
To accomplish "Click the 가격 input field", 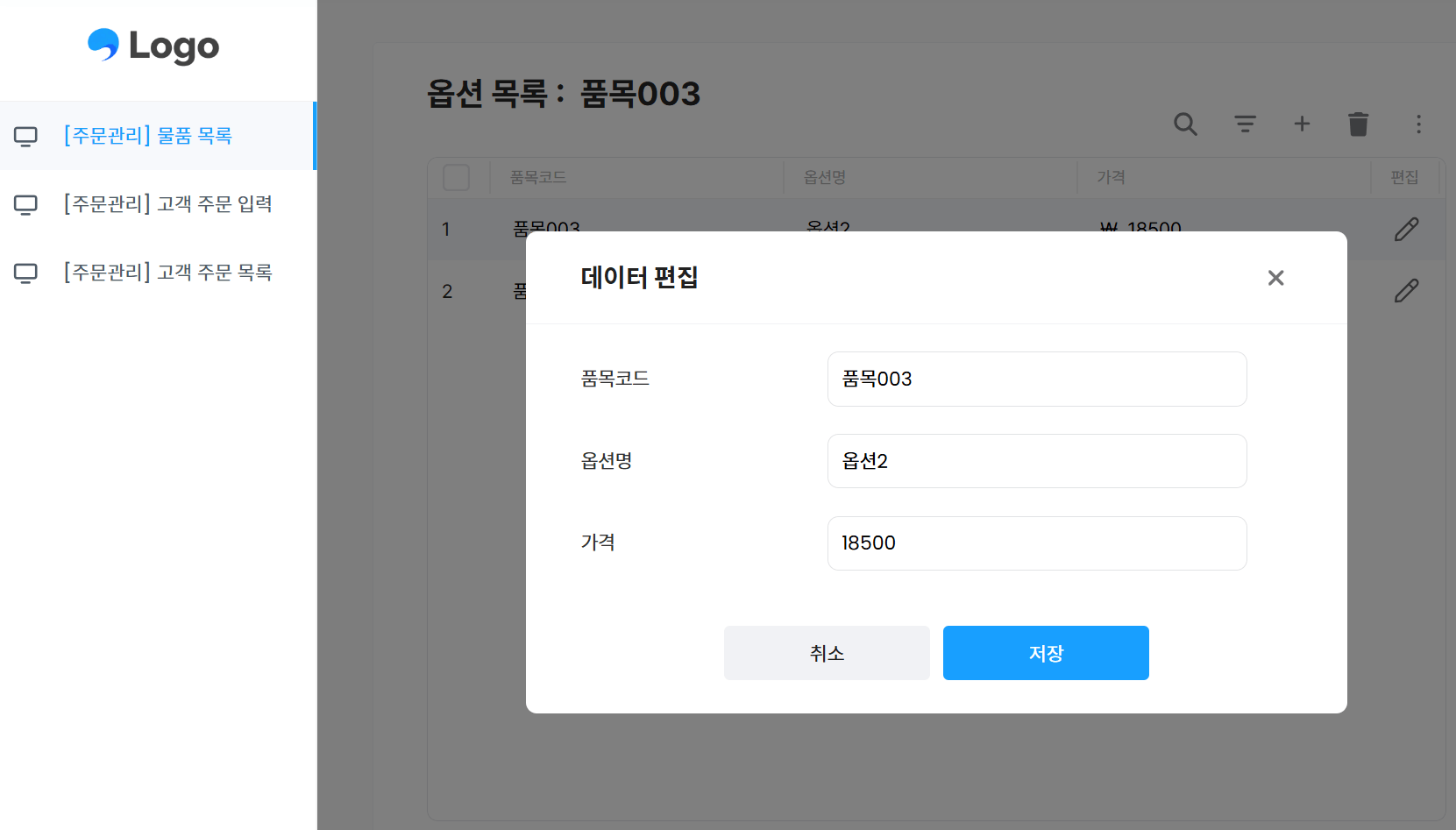I will click(1036, 543).
